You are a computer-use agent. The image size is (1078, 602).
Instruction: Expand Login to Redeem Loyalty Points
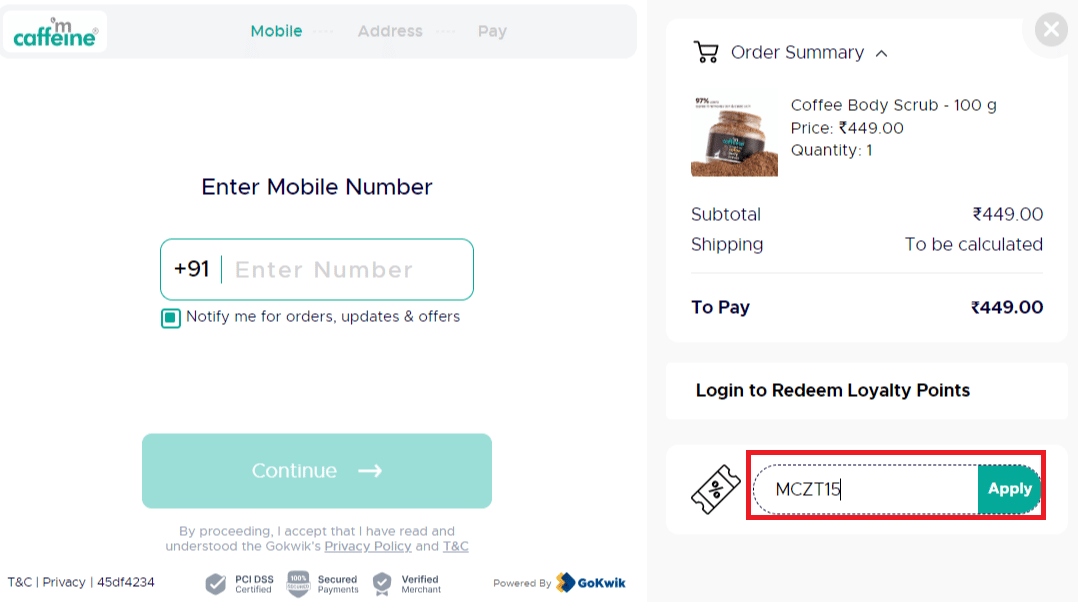832,390
